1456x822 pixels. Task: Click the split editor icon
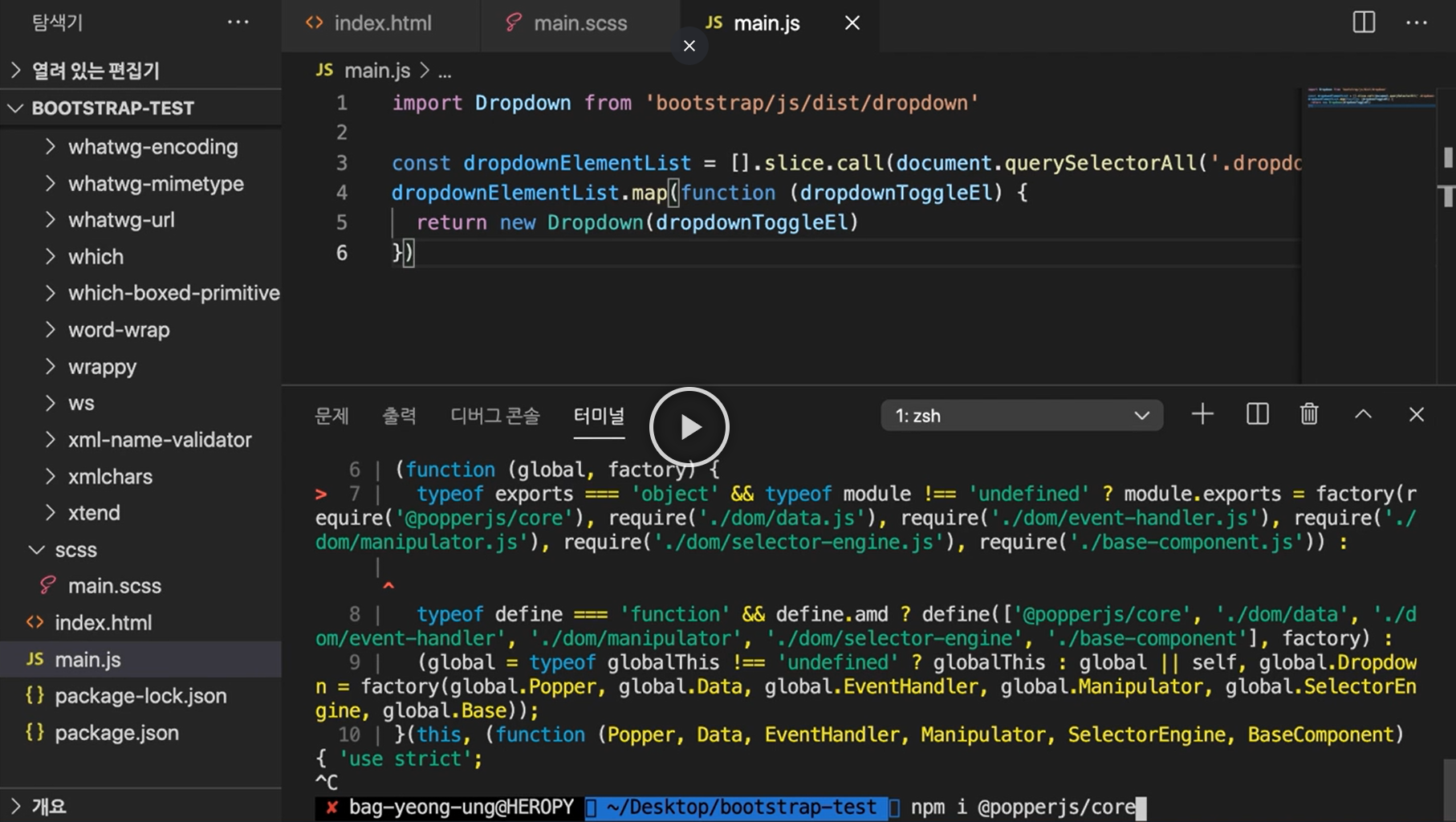pos(1364,22)
